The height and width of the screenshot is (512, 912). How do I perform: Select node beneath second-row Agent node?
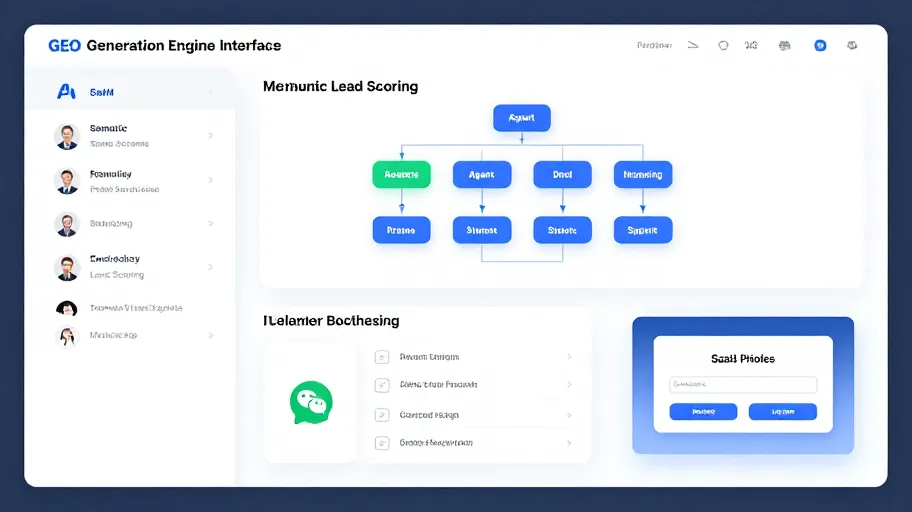[x=482, y=230]
